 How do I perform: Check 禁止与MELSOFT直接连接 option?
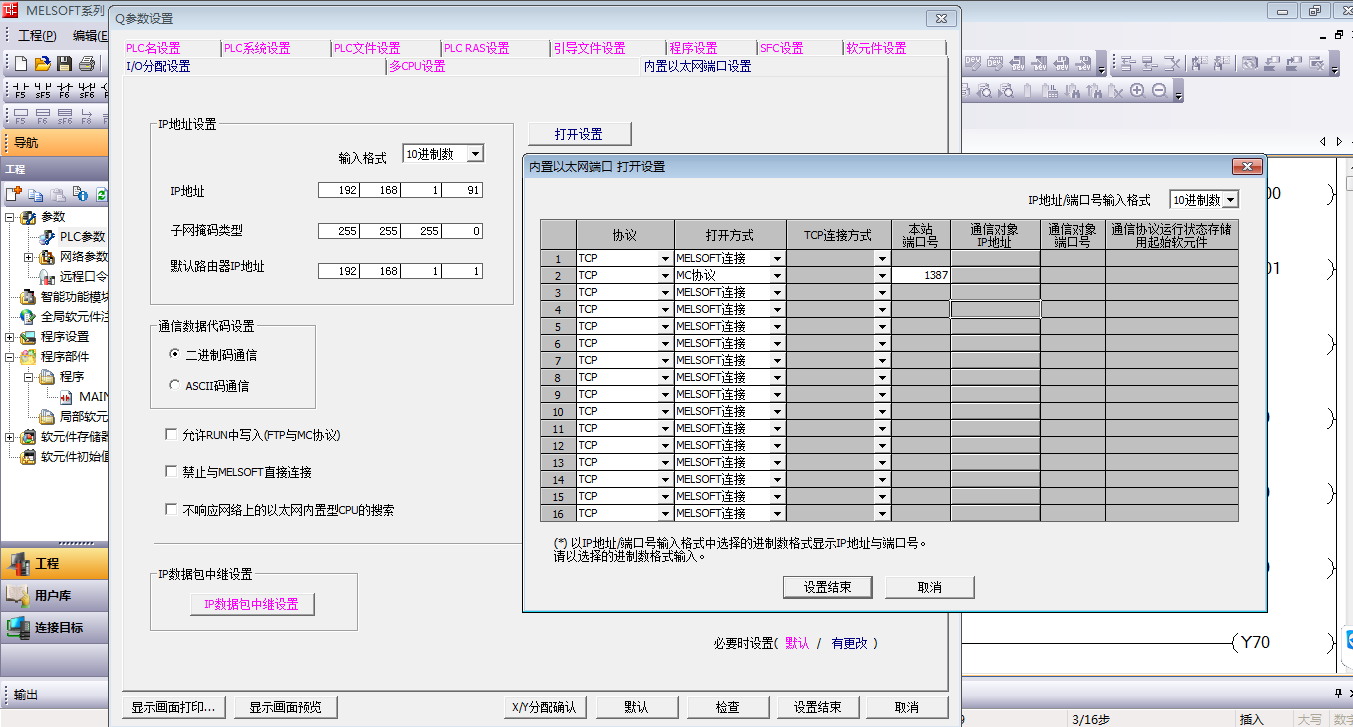coord(171,471)
